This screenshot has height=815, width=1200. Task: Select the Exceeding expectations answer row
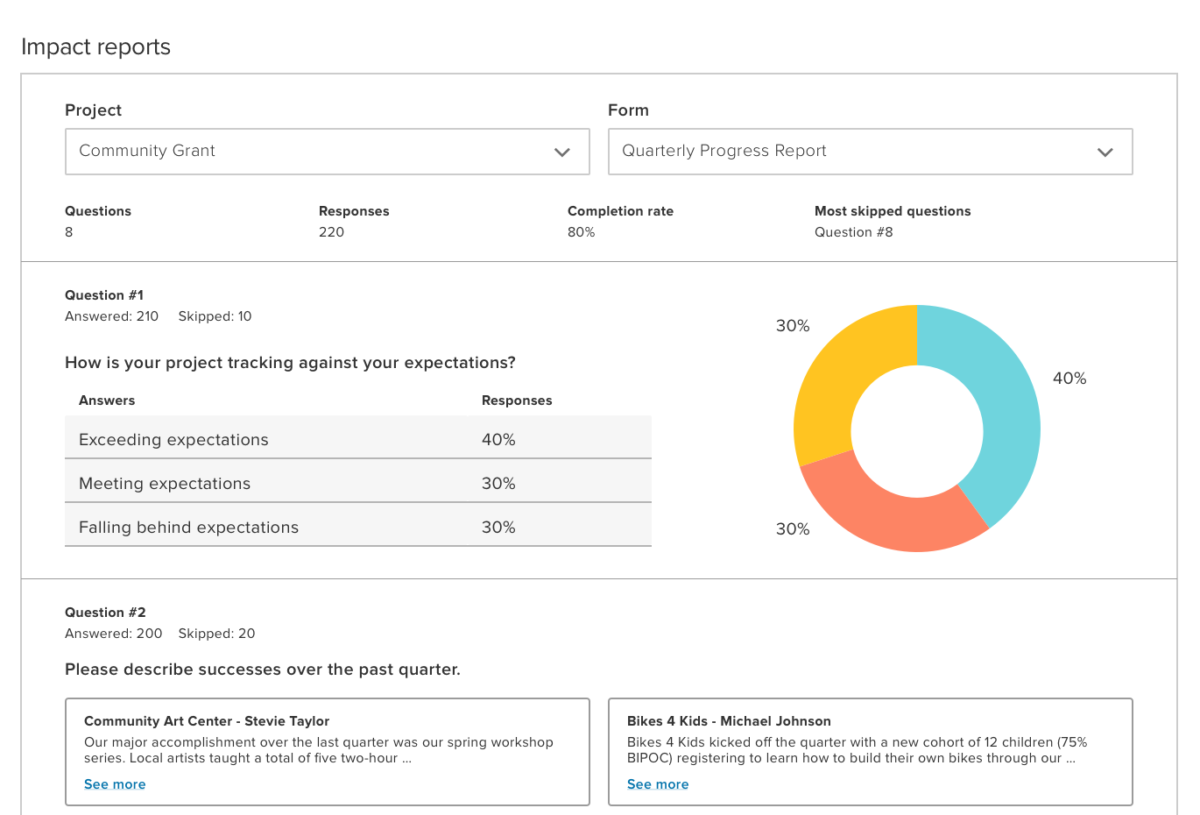click(x=358, y=439)
